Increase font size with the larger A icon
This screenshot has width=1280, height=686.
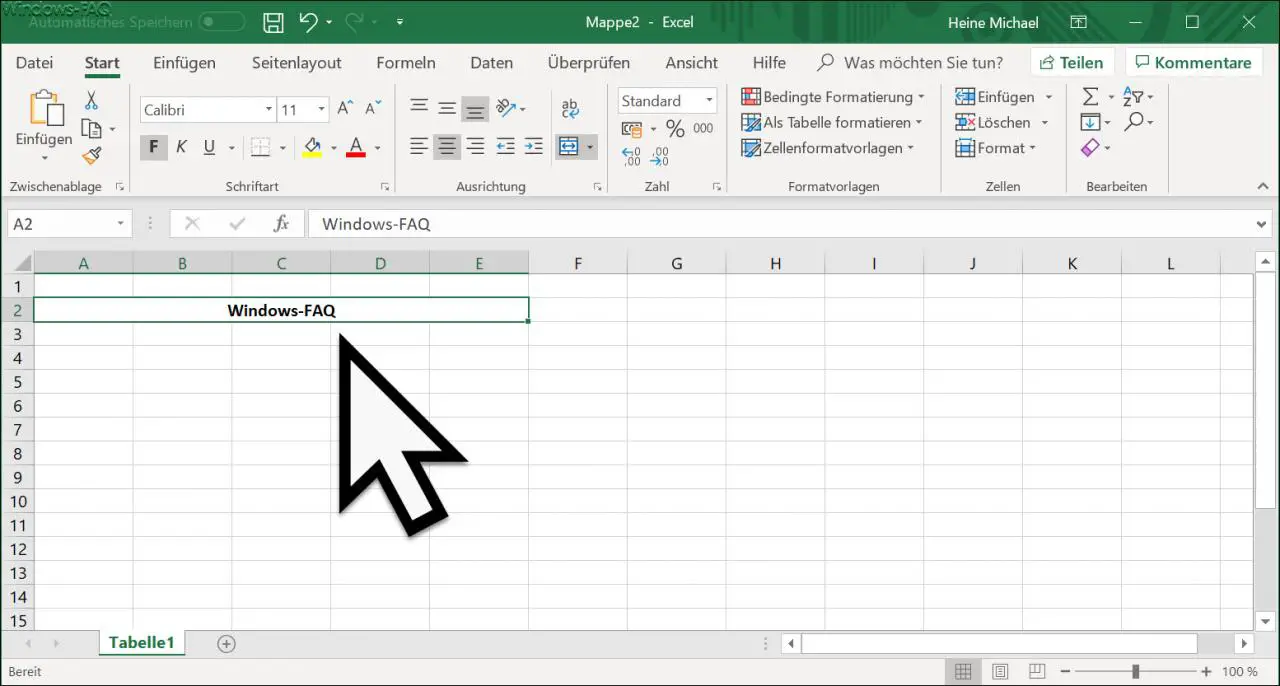[345, 109]
